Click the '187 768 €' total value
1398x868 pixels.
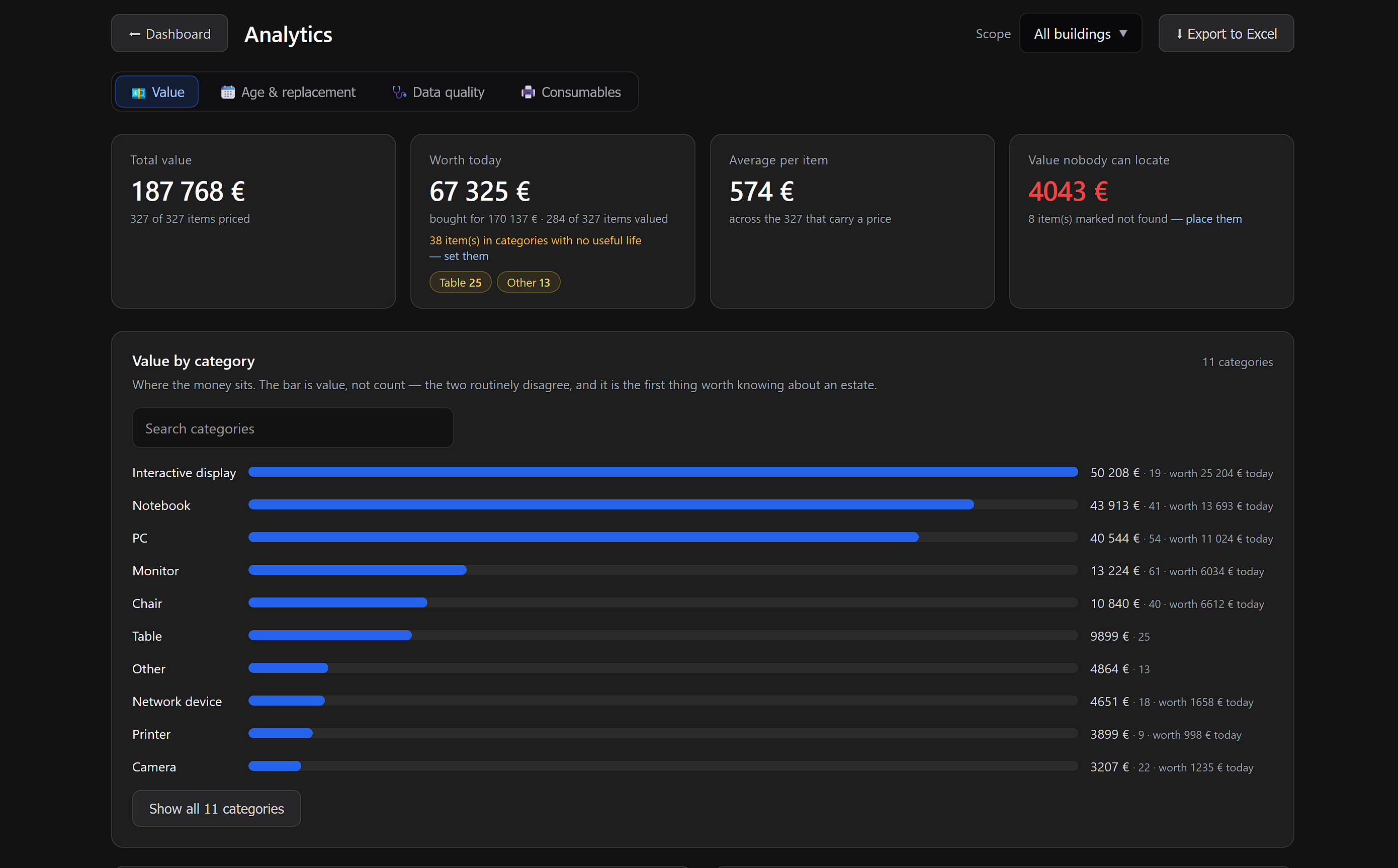coord(188,191)
